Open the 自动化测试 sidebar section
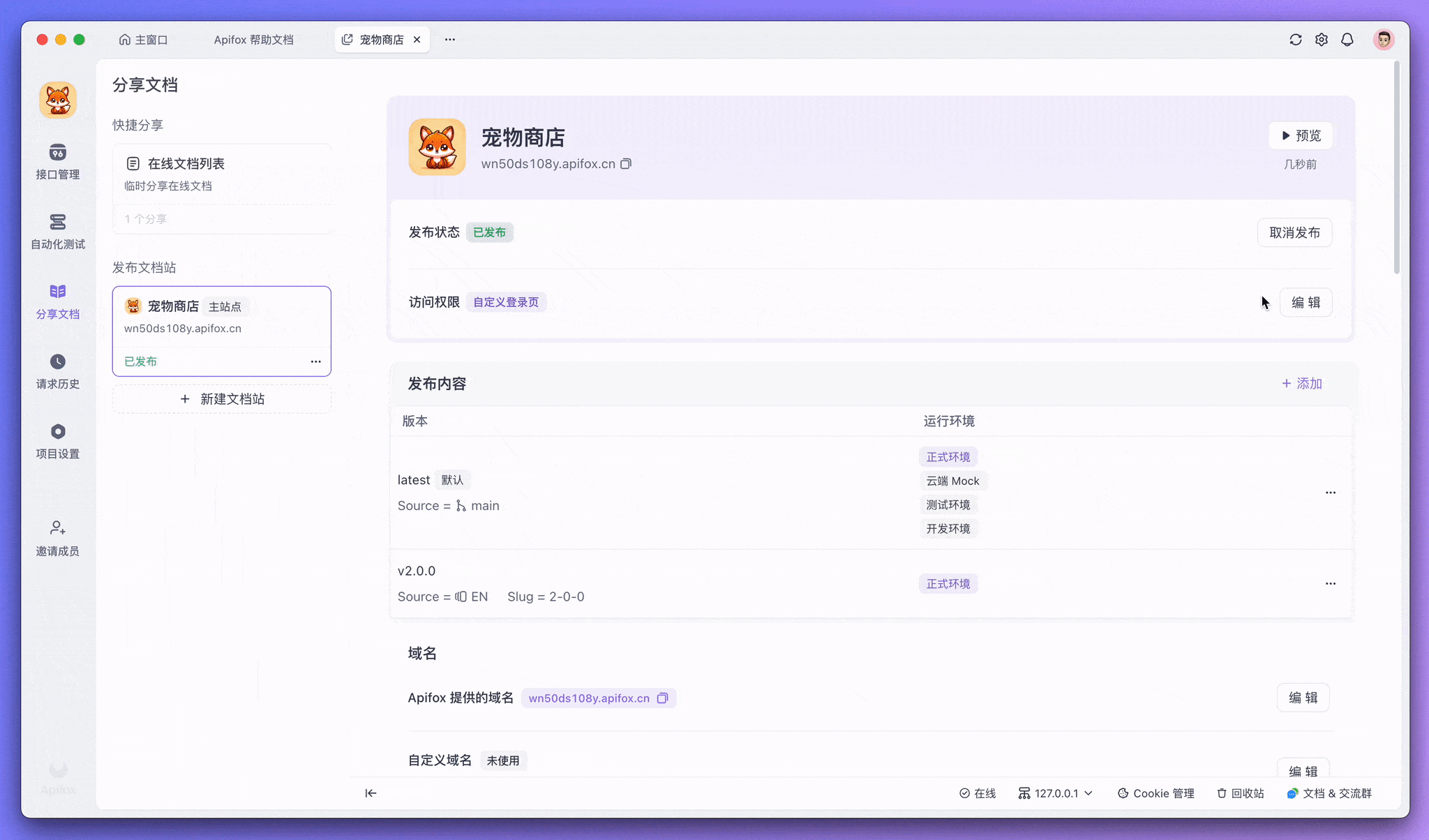The width and height of the screenshot is (1429, 840). tap(58, 232)
